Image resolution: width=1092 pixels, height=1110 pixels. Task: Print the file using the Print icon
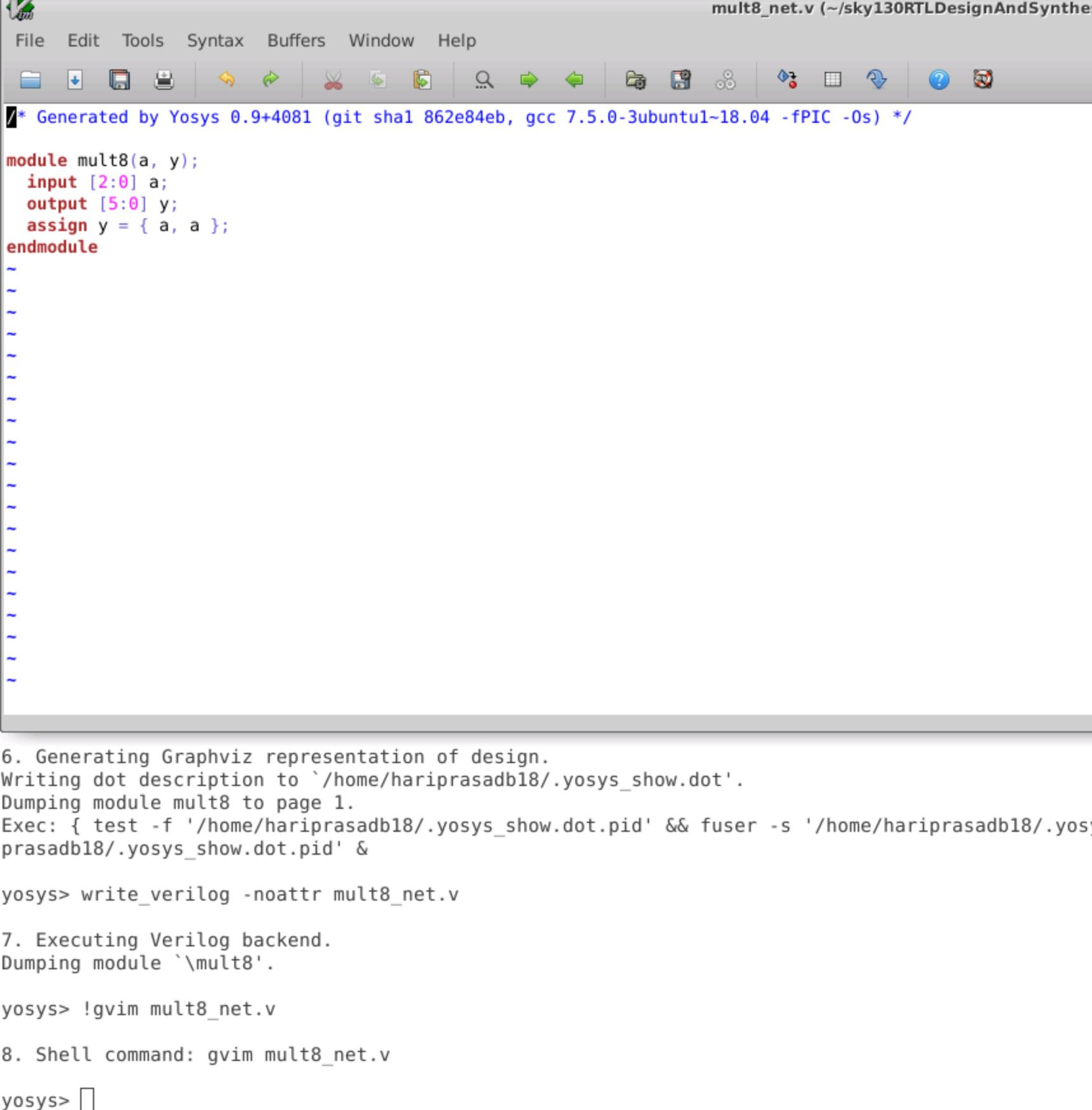pos(164,80)
